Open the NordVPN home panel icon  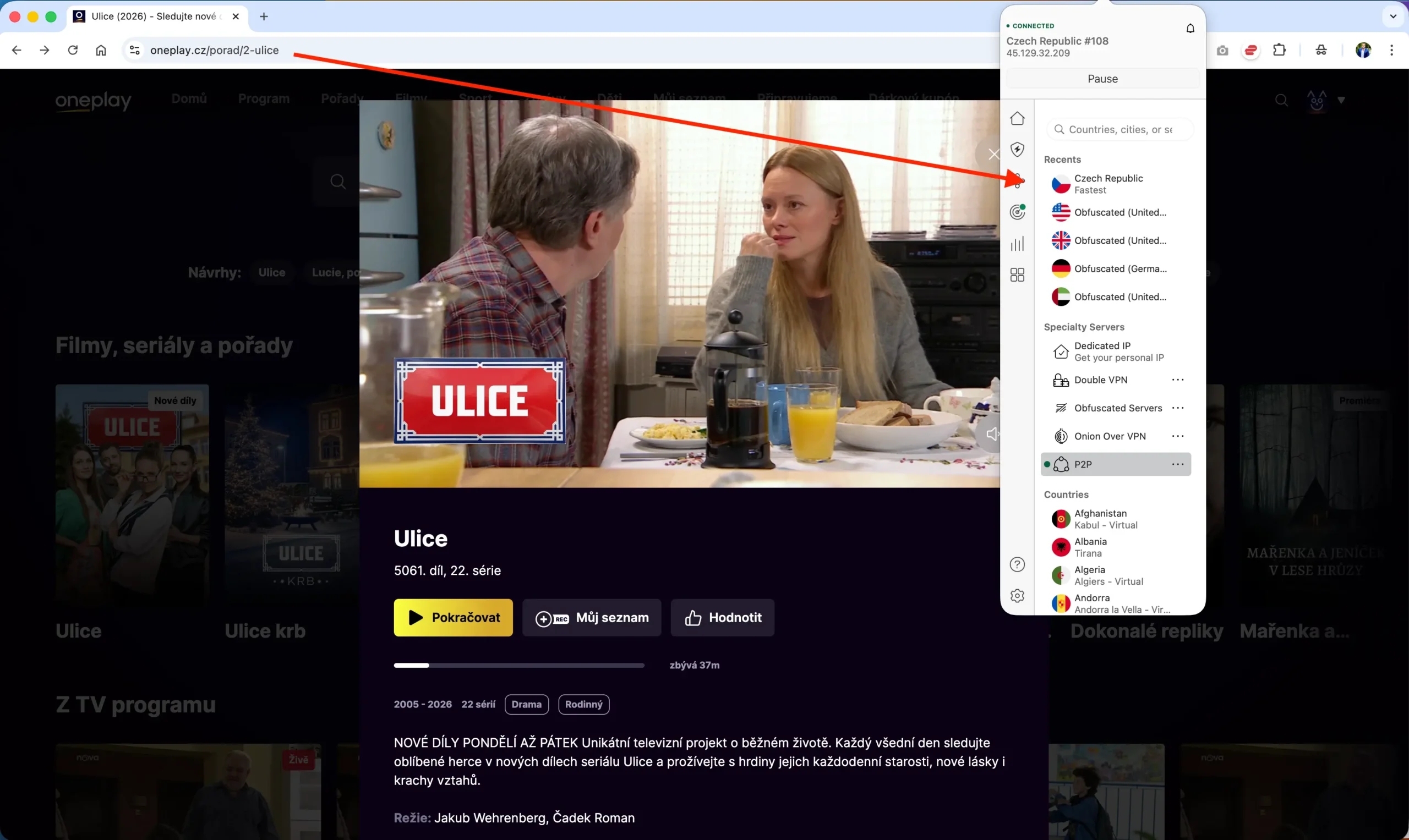pyautogui.click(x=1017, y=118)
